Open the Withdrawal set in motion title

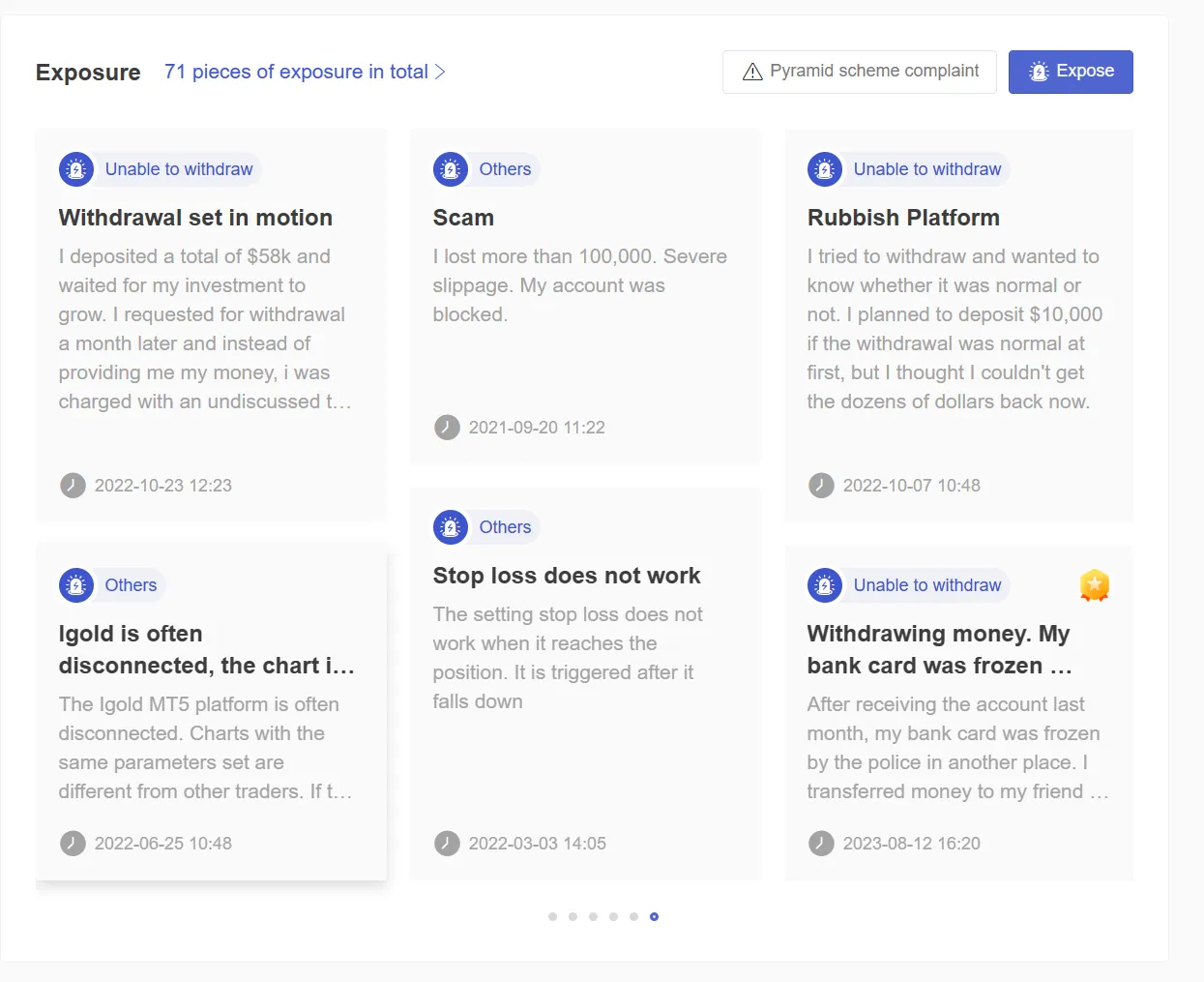pos(195,218)
